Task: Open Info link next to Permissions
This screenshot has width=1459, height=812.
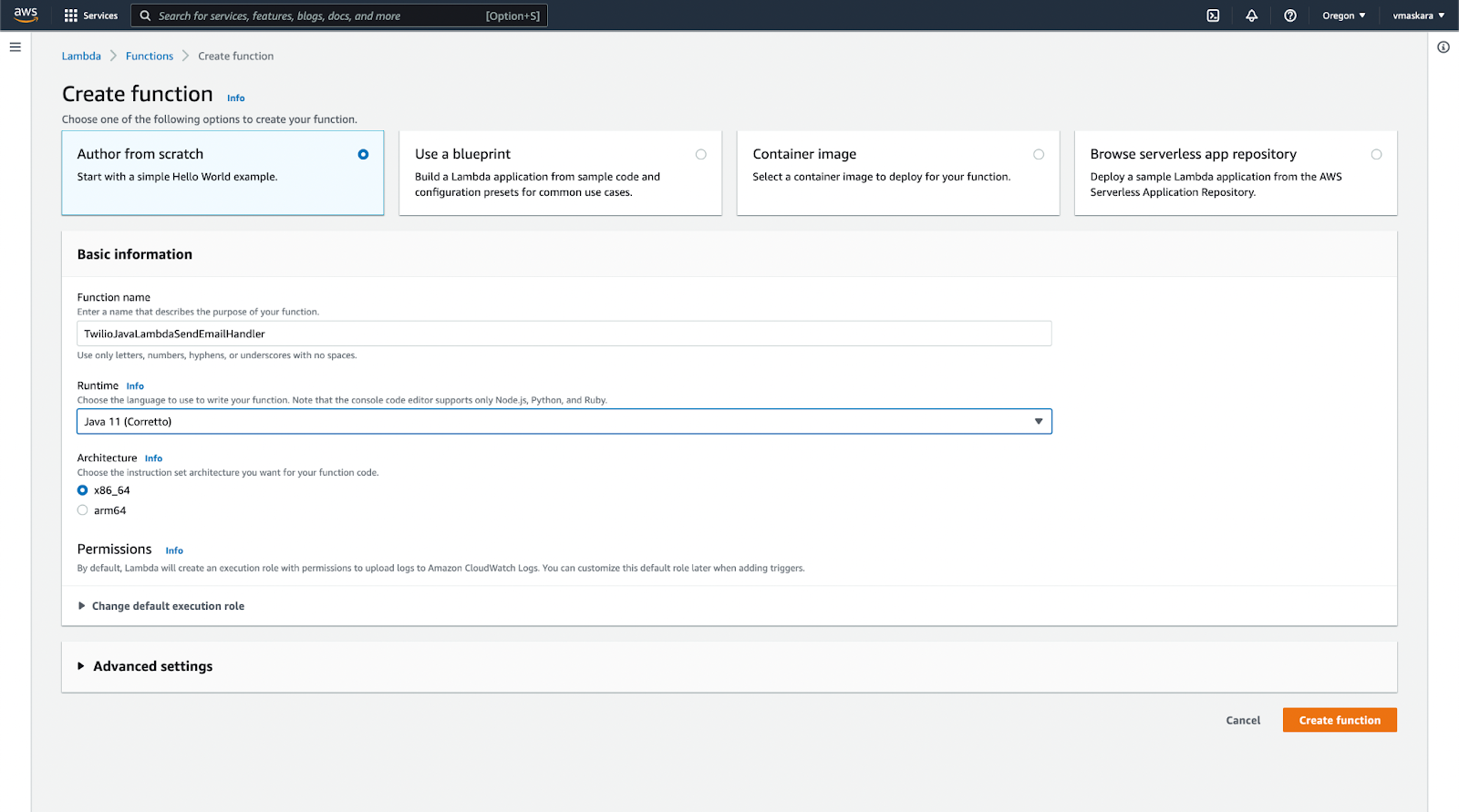Action: pyautogui.click(x=174, y=550)
